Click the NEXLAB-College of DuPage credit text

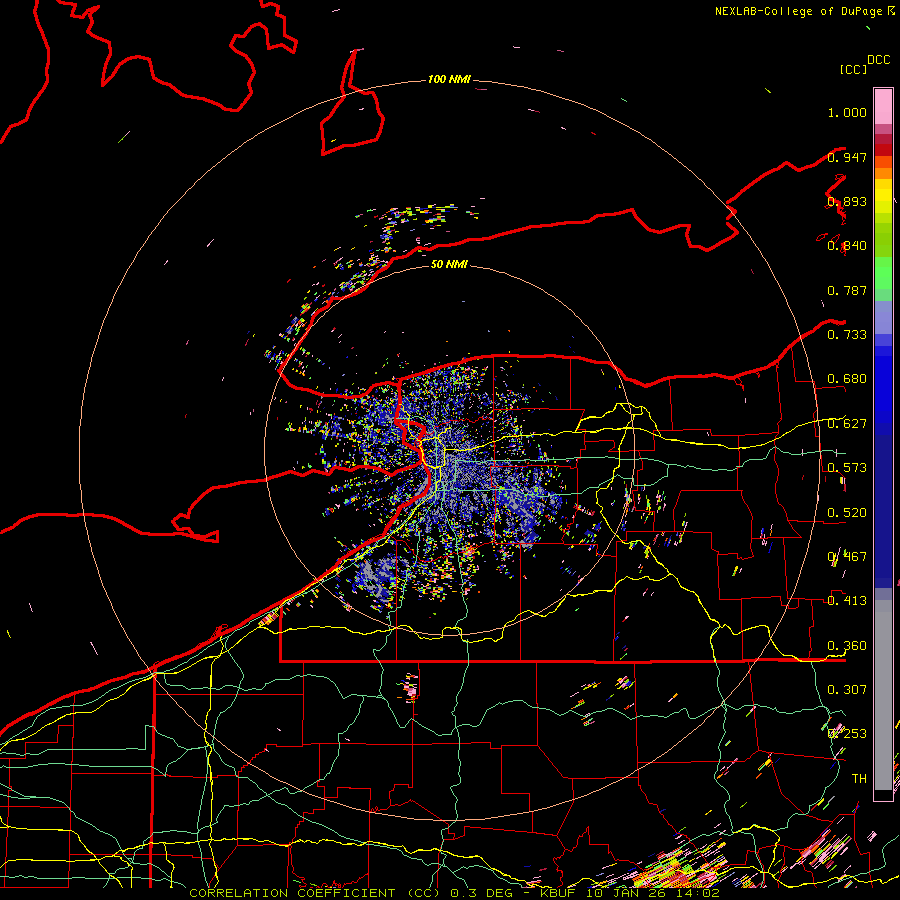click(x=798, y=11)
